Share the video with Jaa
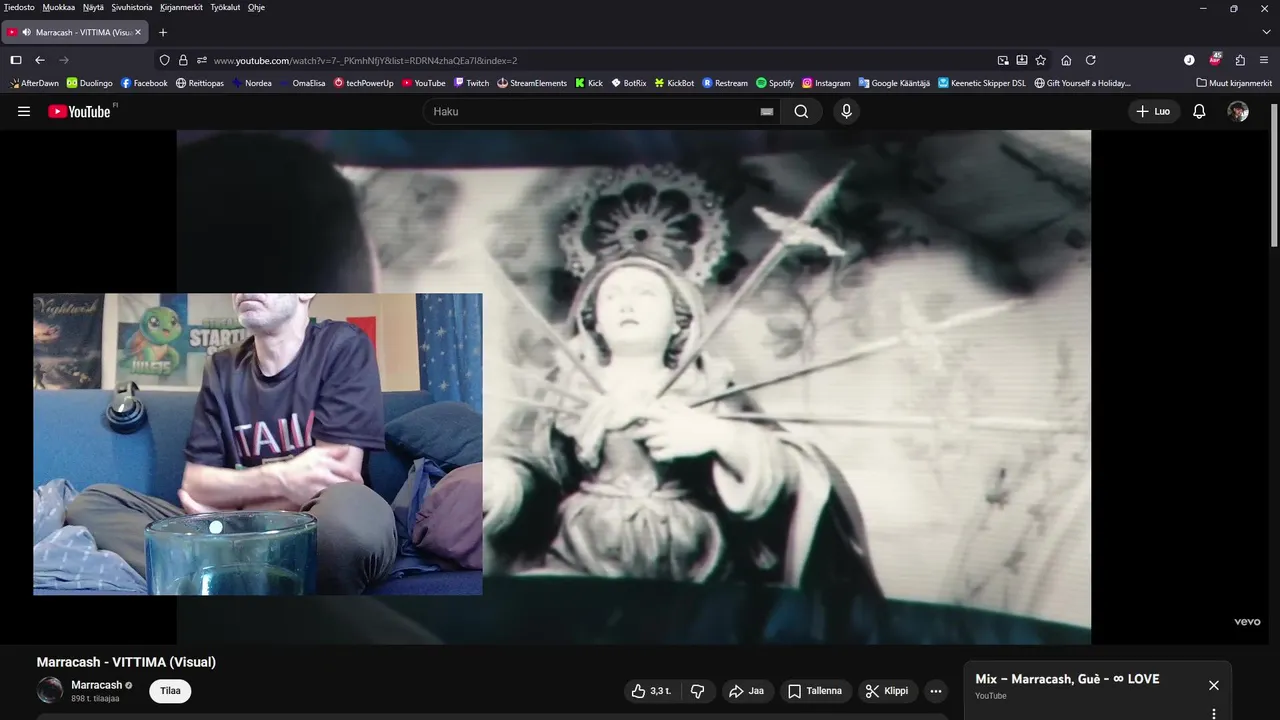 [x=747, y=691]
